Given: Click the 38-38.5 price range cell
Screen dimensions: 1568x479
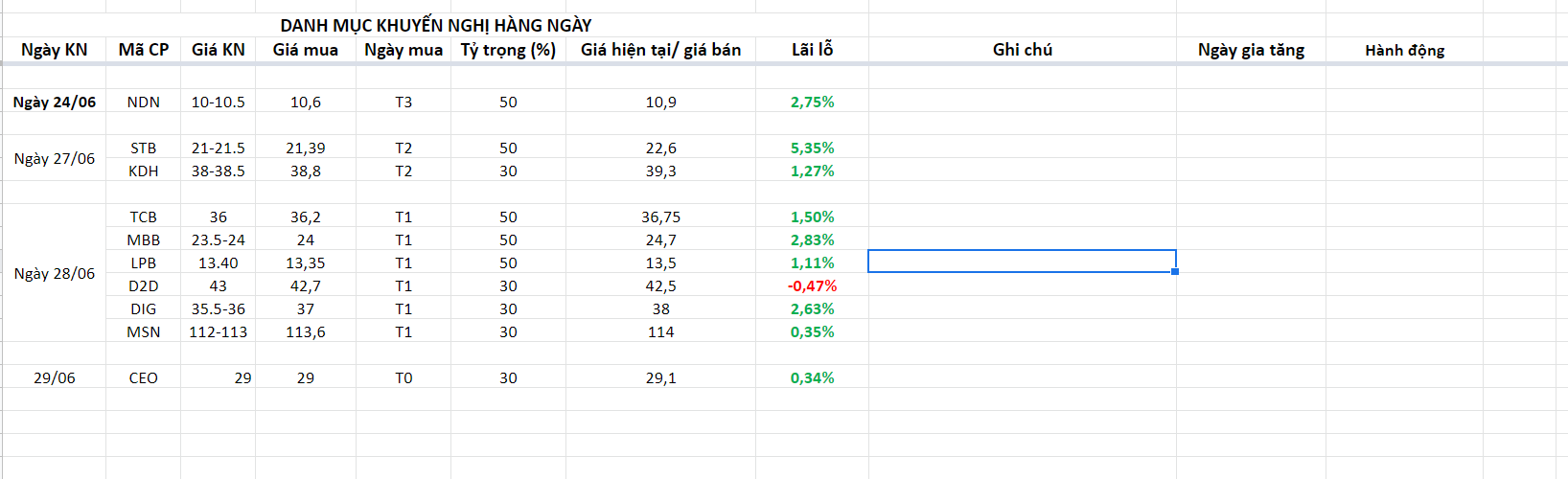Looking at the screenshot, I should click(x=219, y=171).
